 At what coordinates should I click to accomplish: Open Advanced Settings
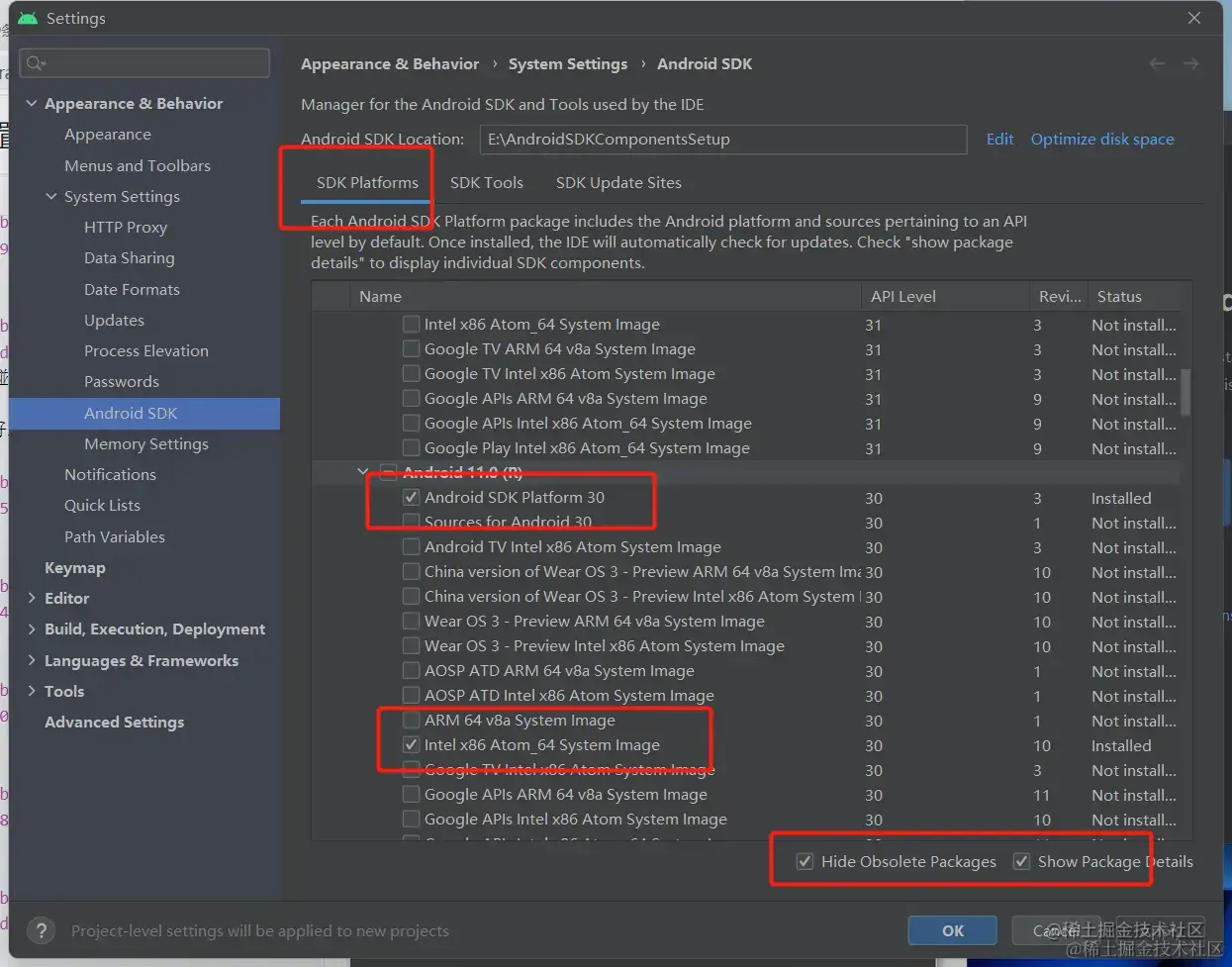[x=114, y=722]
